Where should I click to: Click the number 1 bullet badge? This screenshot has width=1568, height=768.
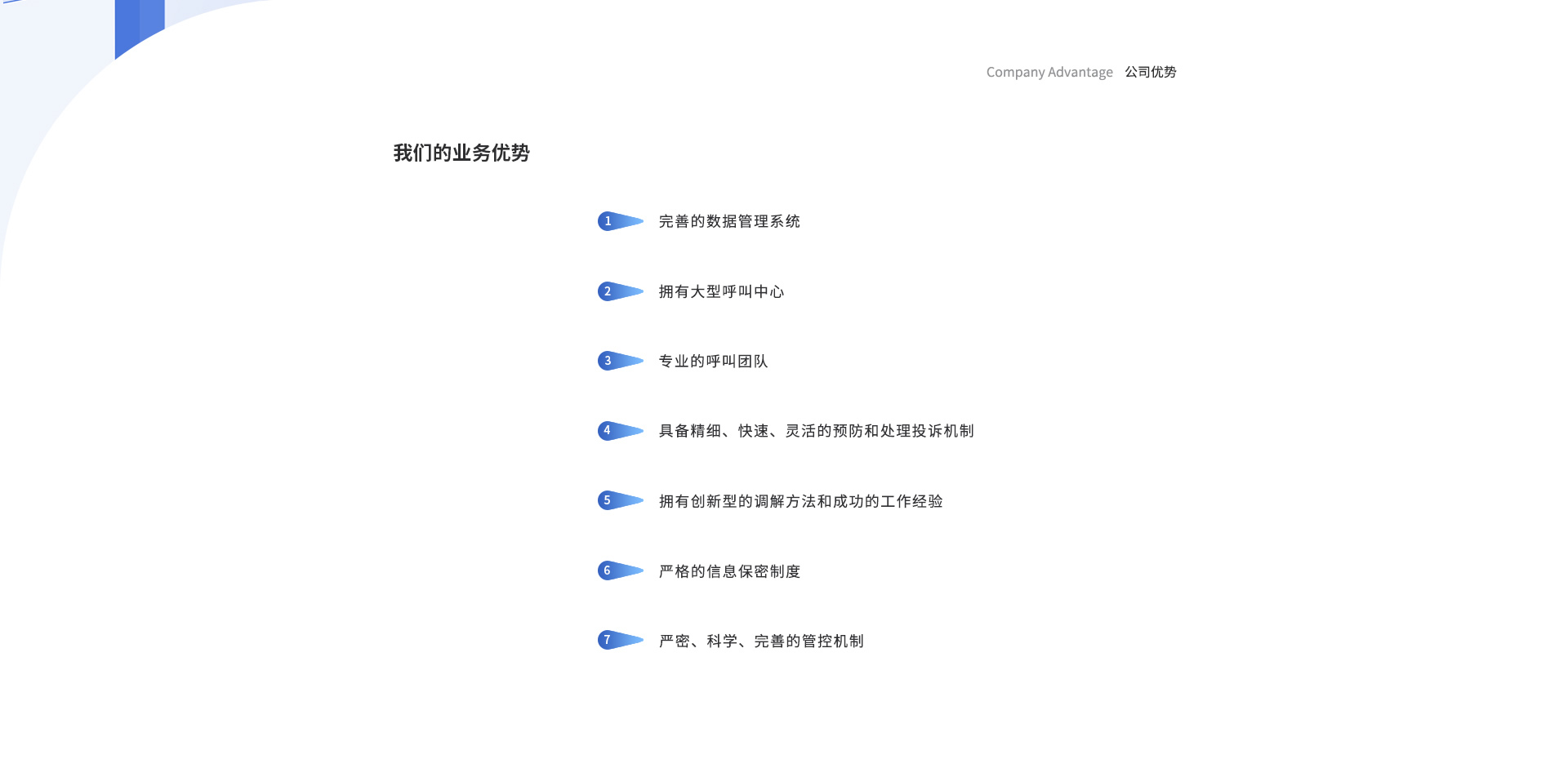608,221
